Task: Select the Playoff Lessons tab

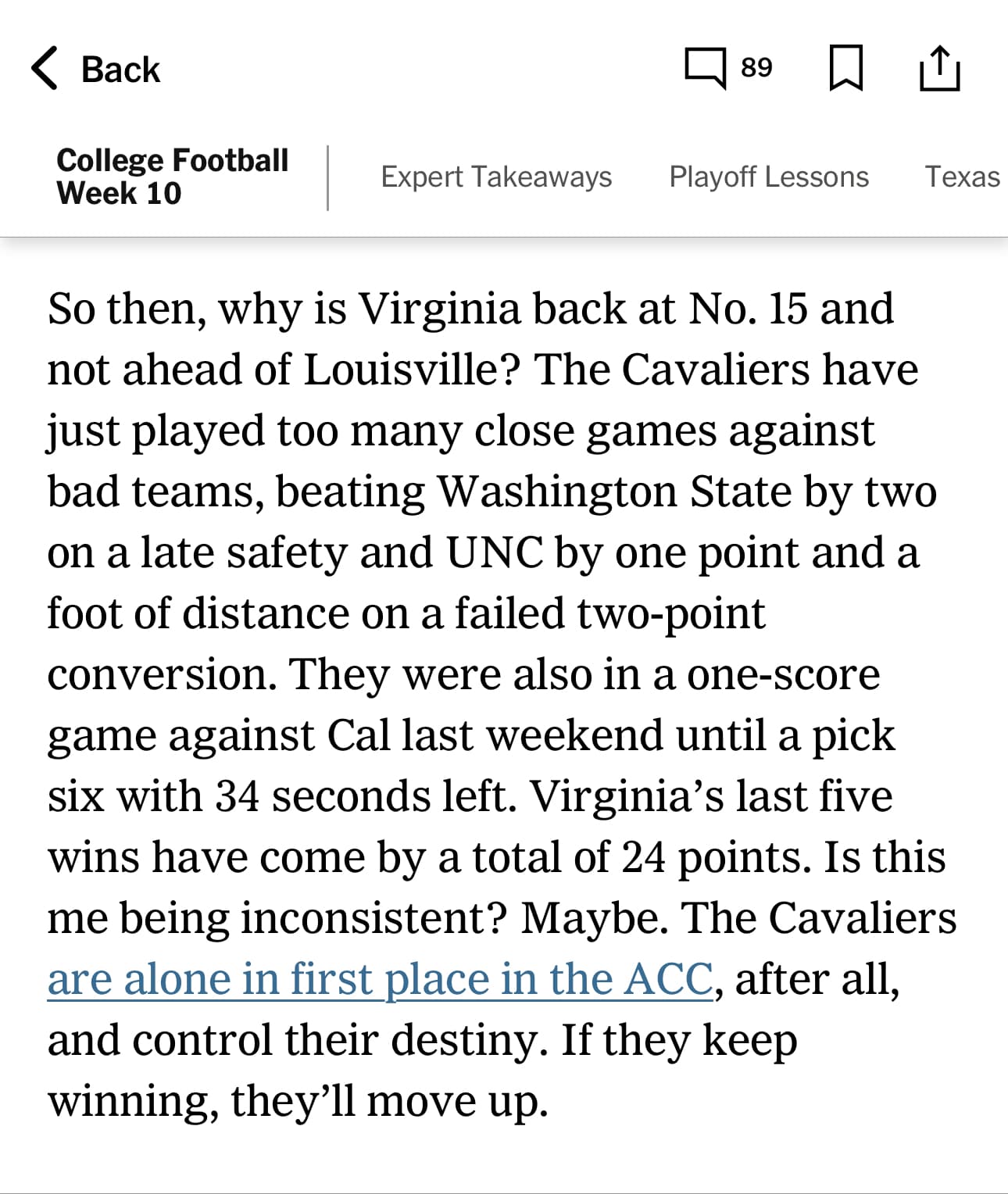Action: tap(769, 177)
